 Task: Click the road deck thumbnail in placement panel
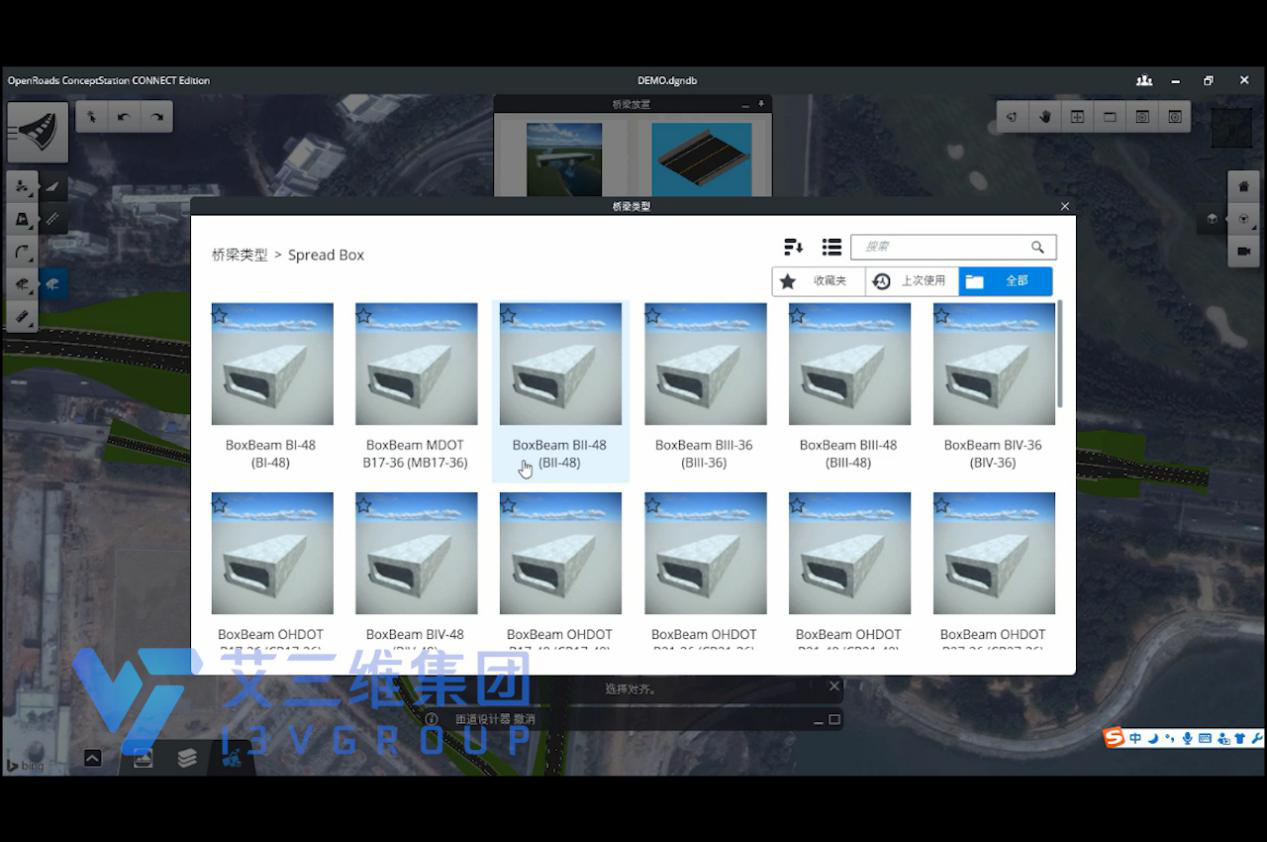pos(701,159)
